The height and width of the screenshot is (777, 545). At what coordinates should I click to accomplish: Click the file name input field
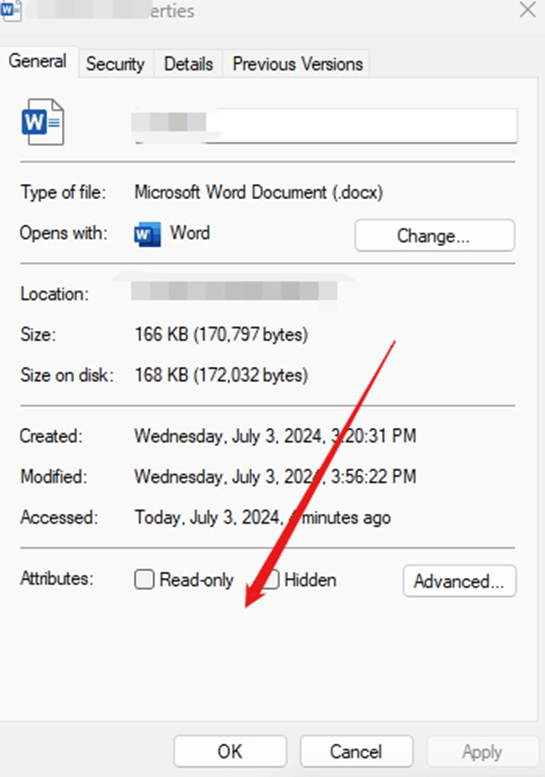click(325, 125)
